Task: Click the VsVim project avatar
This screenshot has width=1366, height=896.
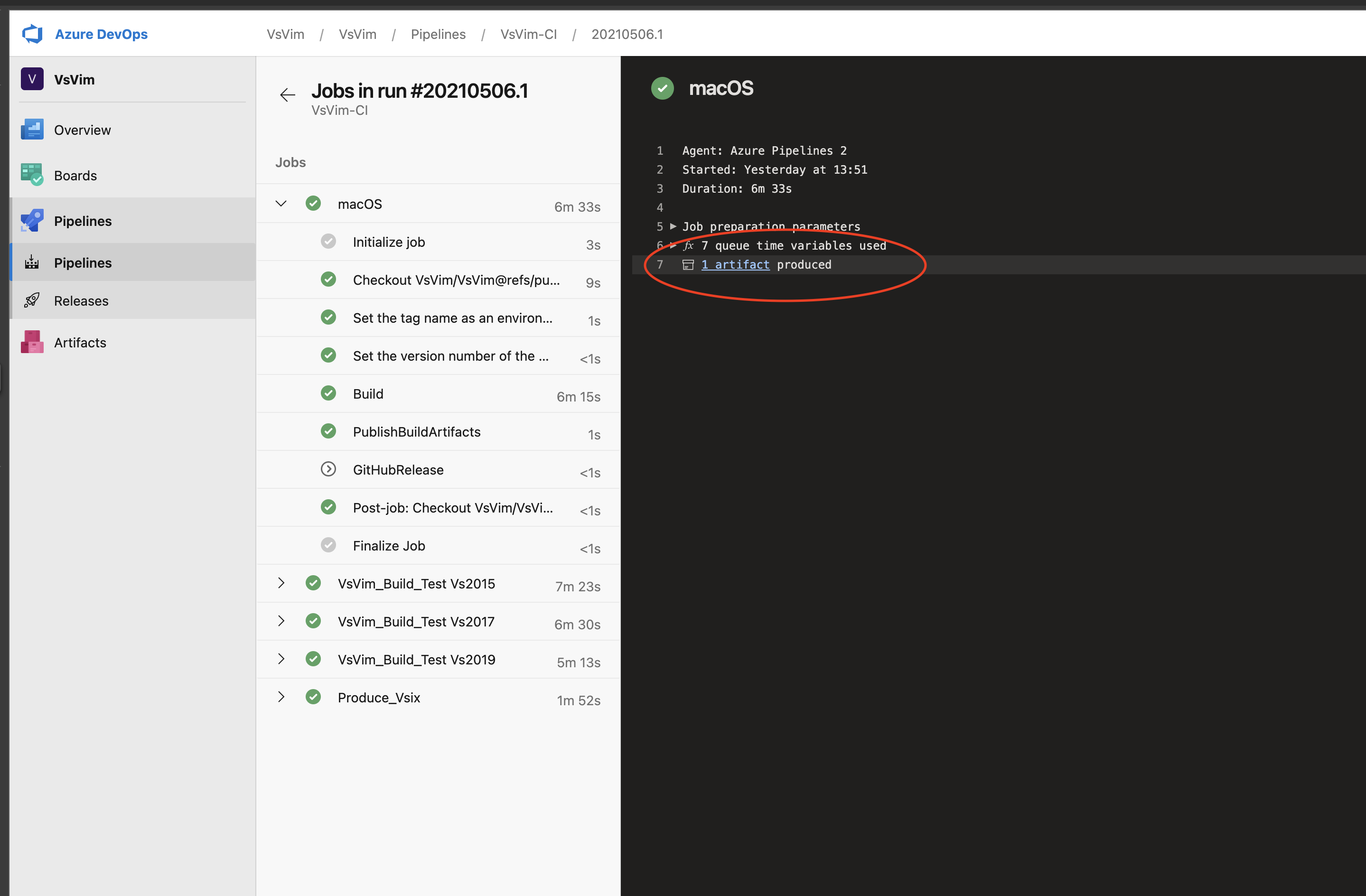Action: click(x=32, y=79)
